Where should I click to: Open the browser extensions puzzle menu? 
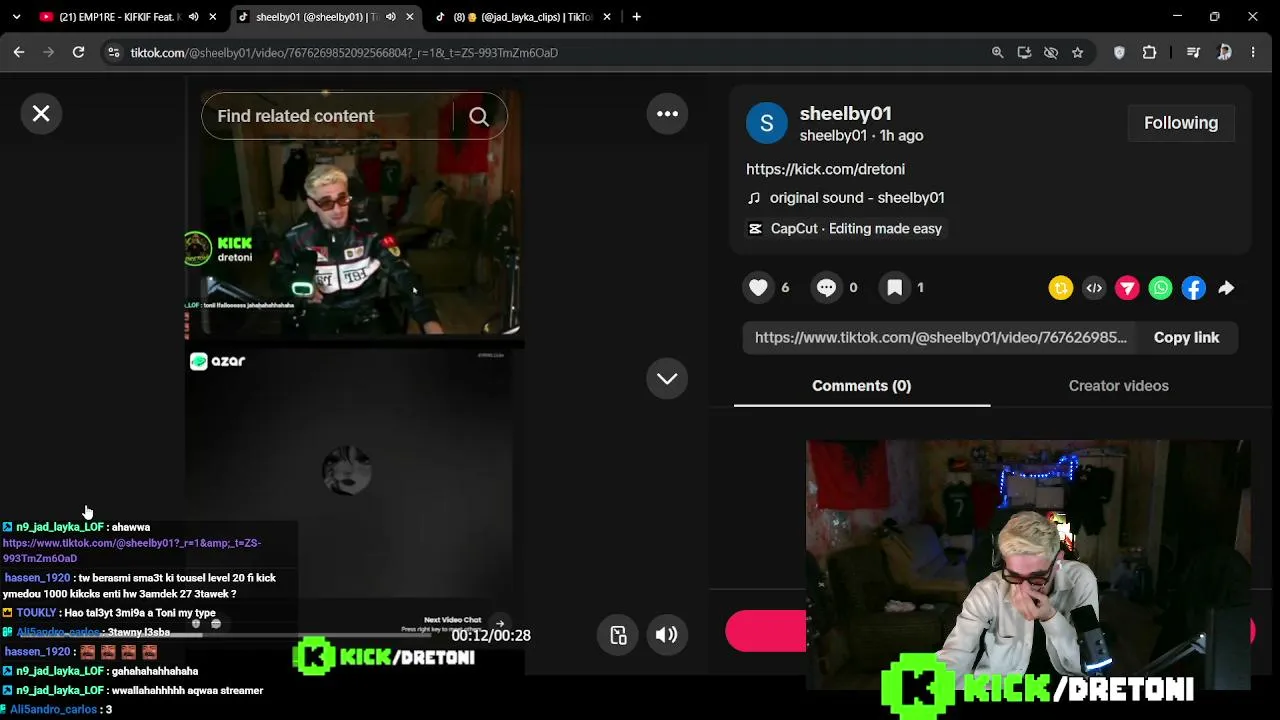click(1149, 53)
